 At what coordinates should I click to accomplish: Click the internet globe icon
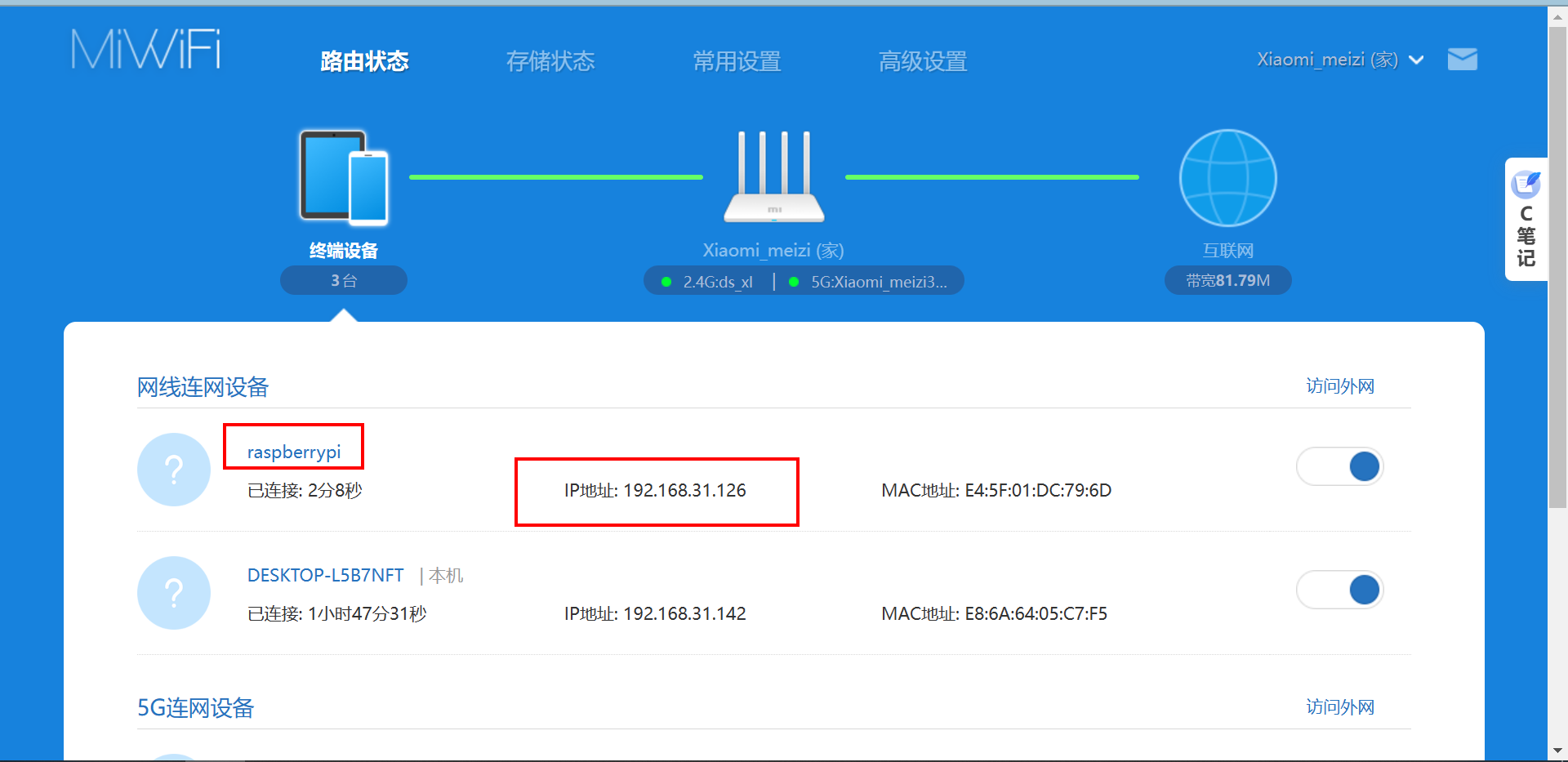(1227, 177)
